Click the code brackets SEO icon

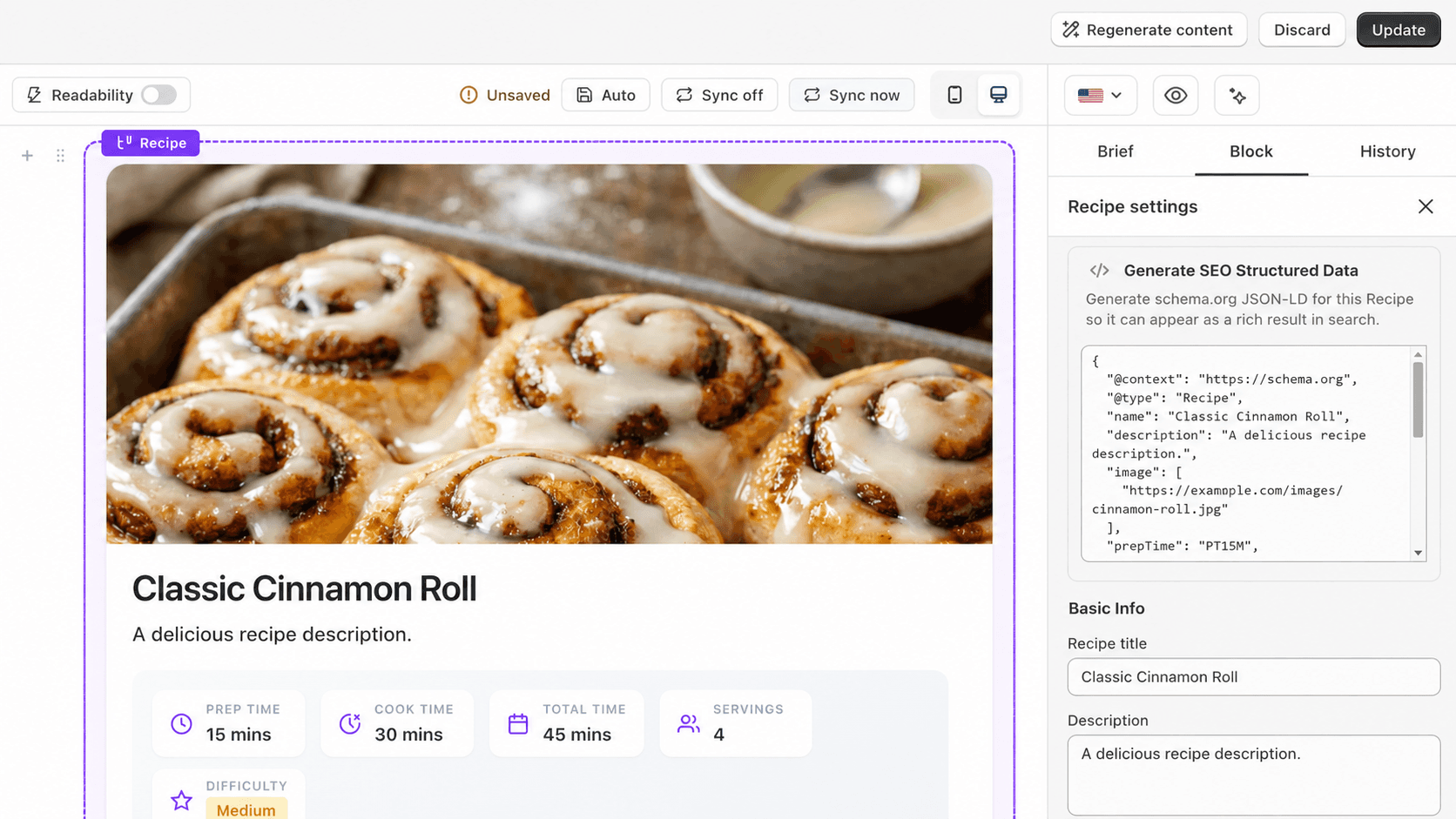tap(1099, 271)
